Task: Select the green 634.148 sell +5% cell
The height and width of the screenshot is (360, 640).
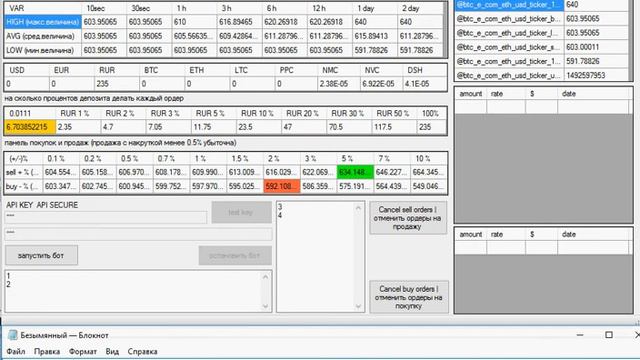Action: [355, 172]
